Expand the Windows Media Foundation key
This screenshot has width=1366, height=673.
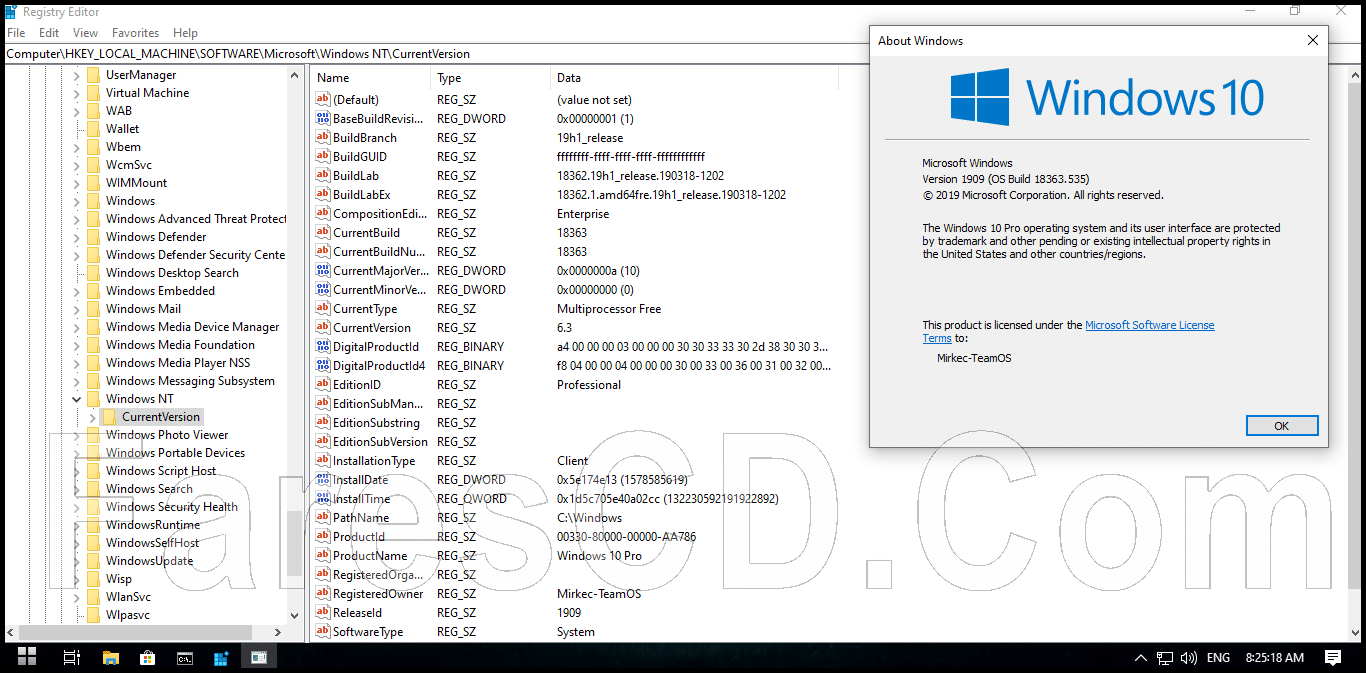click(77, 345)
